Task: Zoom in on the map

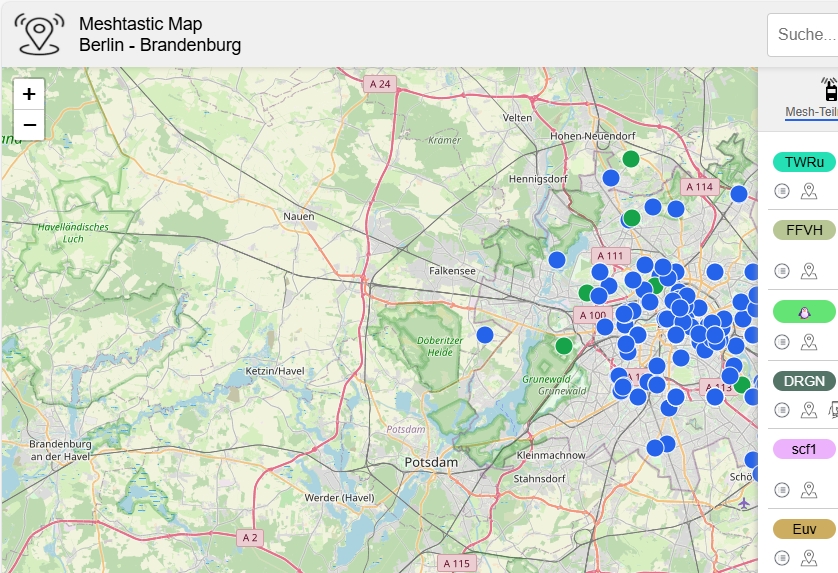Action: 29,94
